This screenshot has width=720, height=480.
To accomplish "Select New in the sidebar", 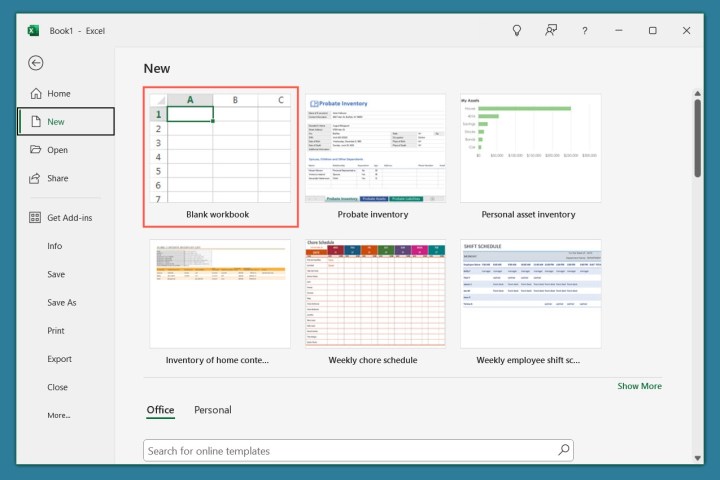I will tap(66, 122).
